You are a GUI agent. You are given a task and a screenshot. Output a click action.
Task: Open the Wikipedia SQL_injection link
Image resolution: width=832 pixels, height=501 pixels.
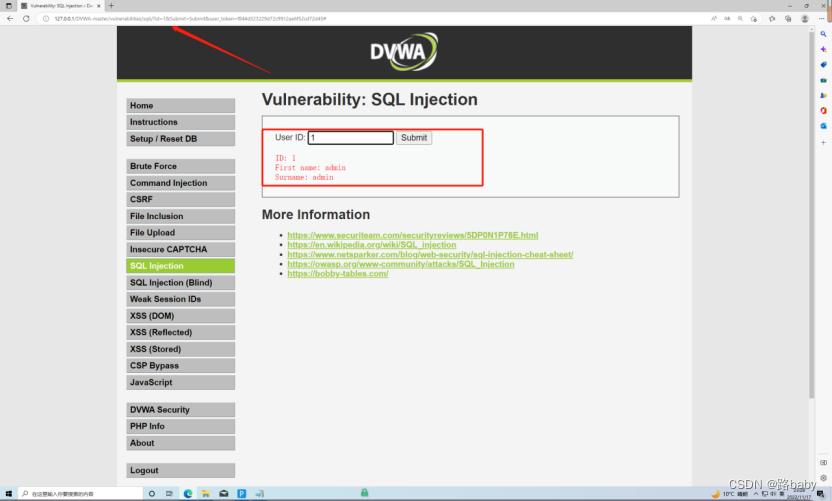(371, 245)
